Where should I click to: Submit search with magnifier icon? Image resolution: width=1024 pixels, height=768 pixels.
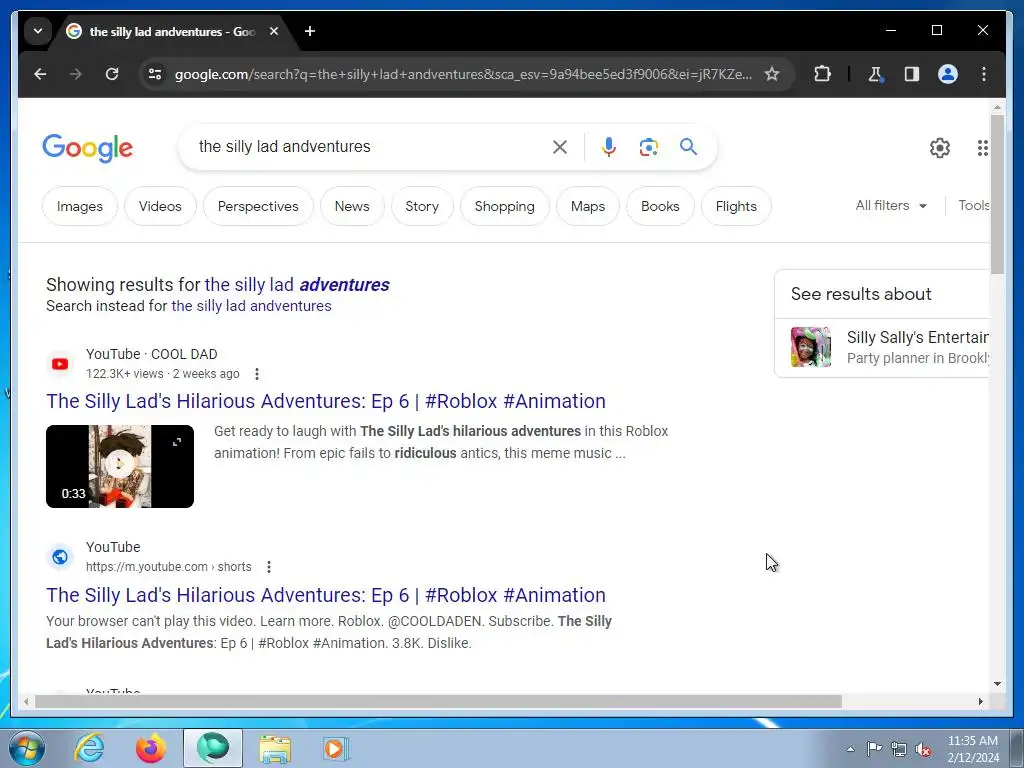[688, 146]
